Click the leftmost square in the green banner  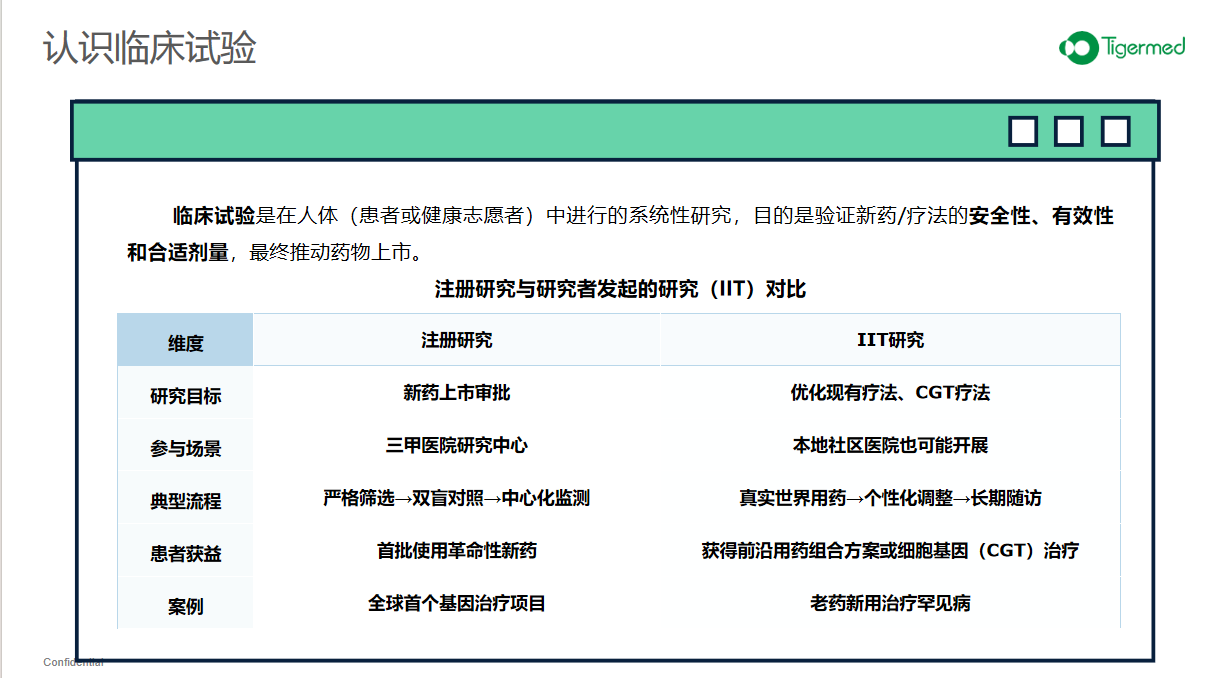(1023, 132)
